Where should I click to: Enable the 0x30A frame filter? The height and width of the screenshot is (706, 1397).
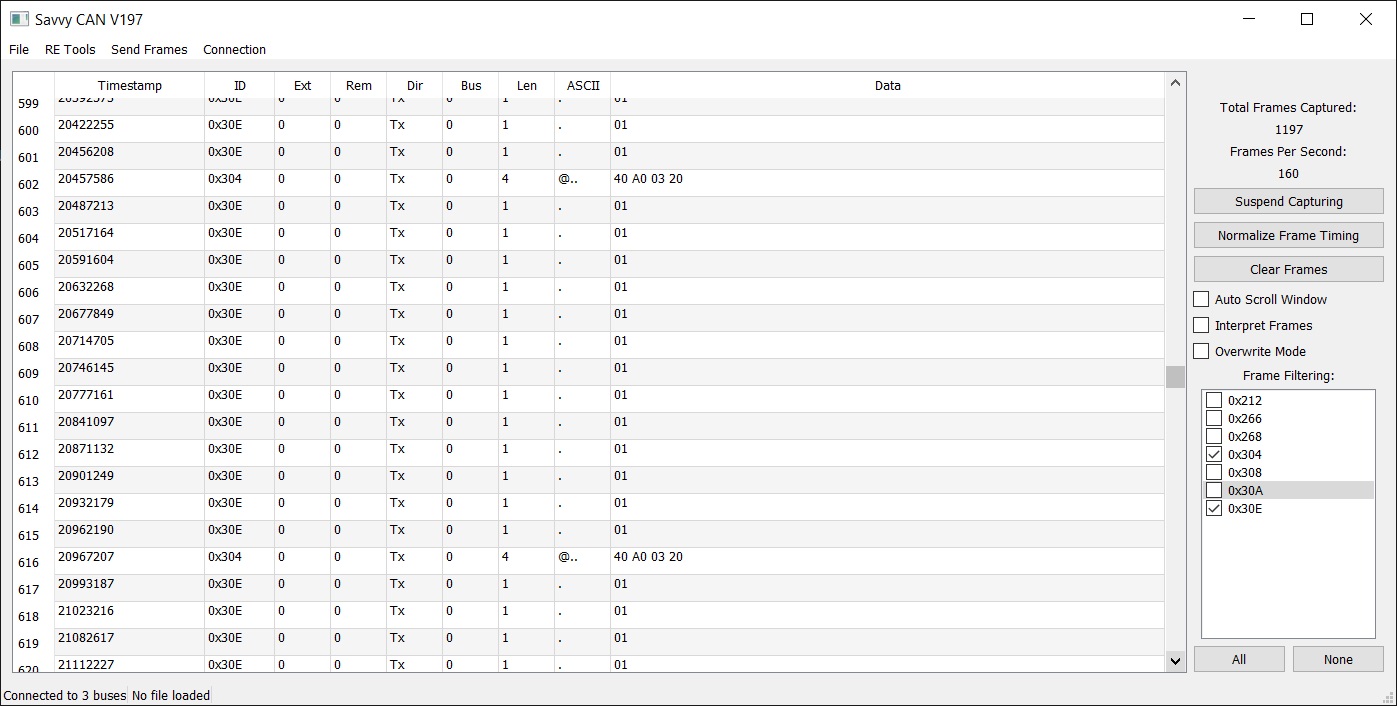tap(1214, 491)
